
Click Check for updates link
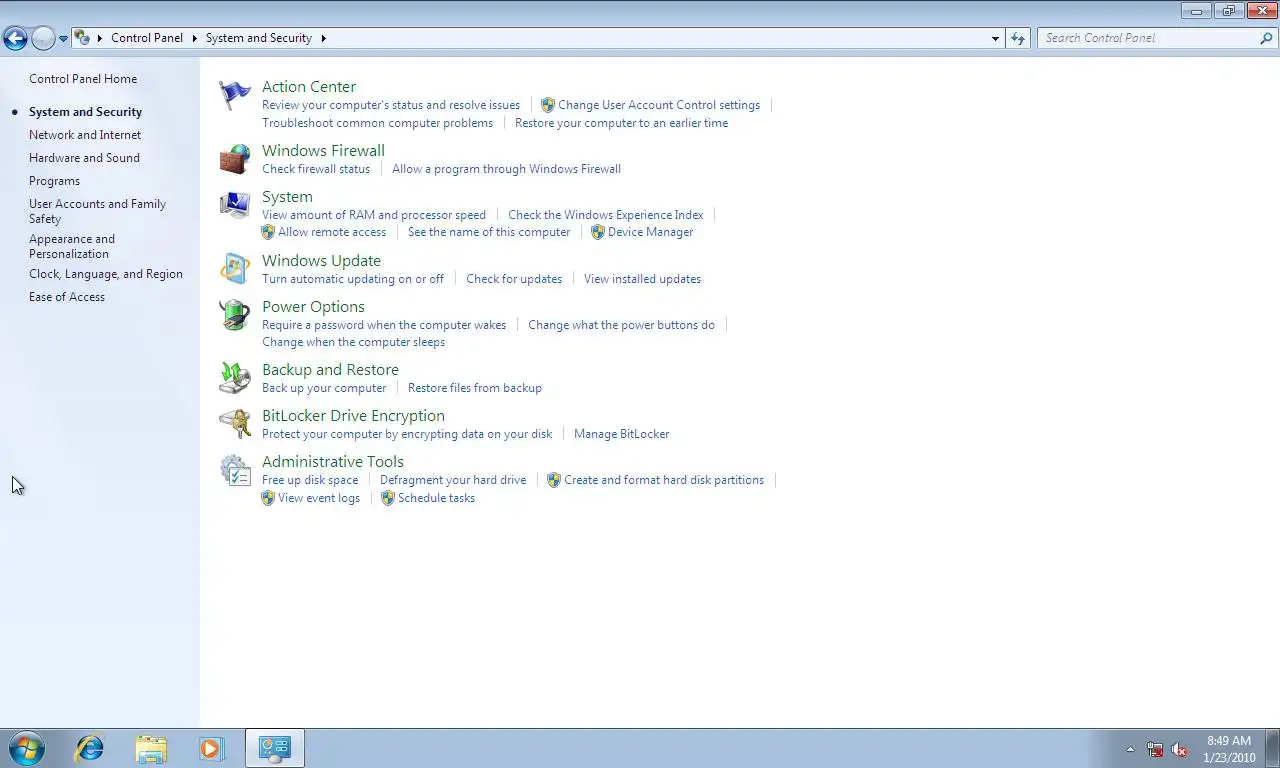pos(514,279)
